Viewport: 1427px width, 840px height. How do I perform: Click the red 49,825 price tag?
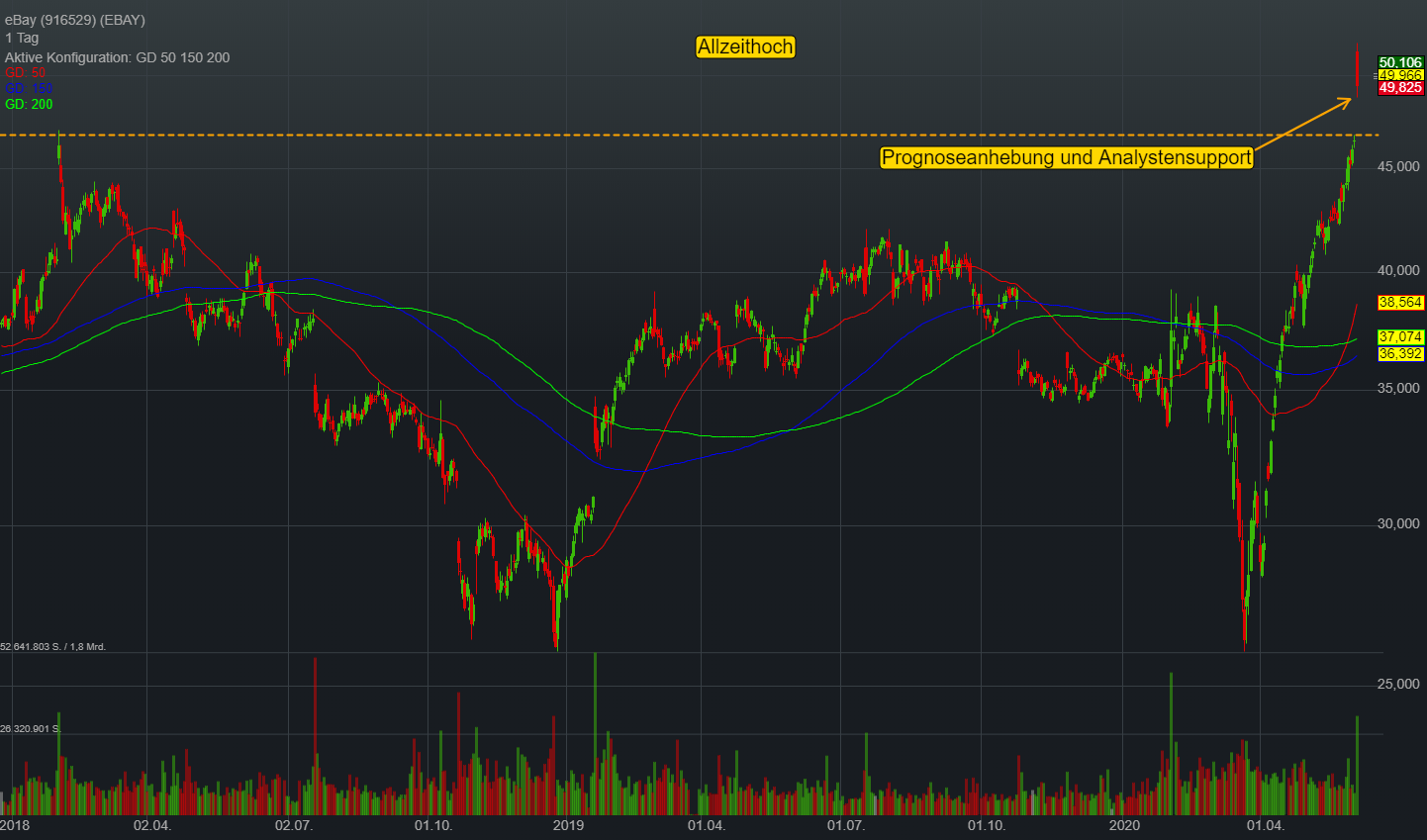[1400, 88]
